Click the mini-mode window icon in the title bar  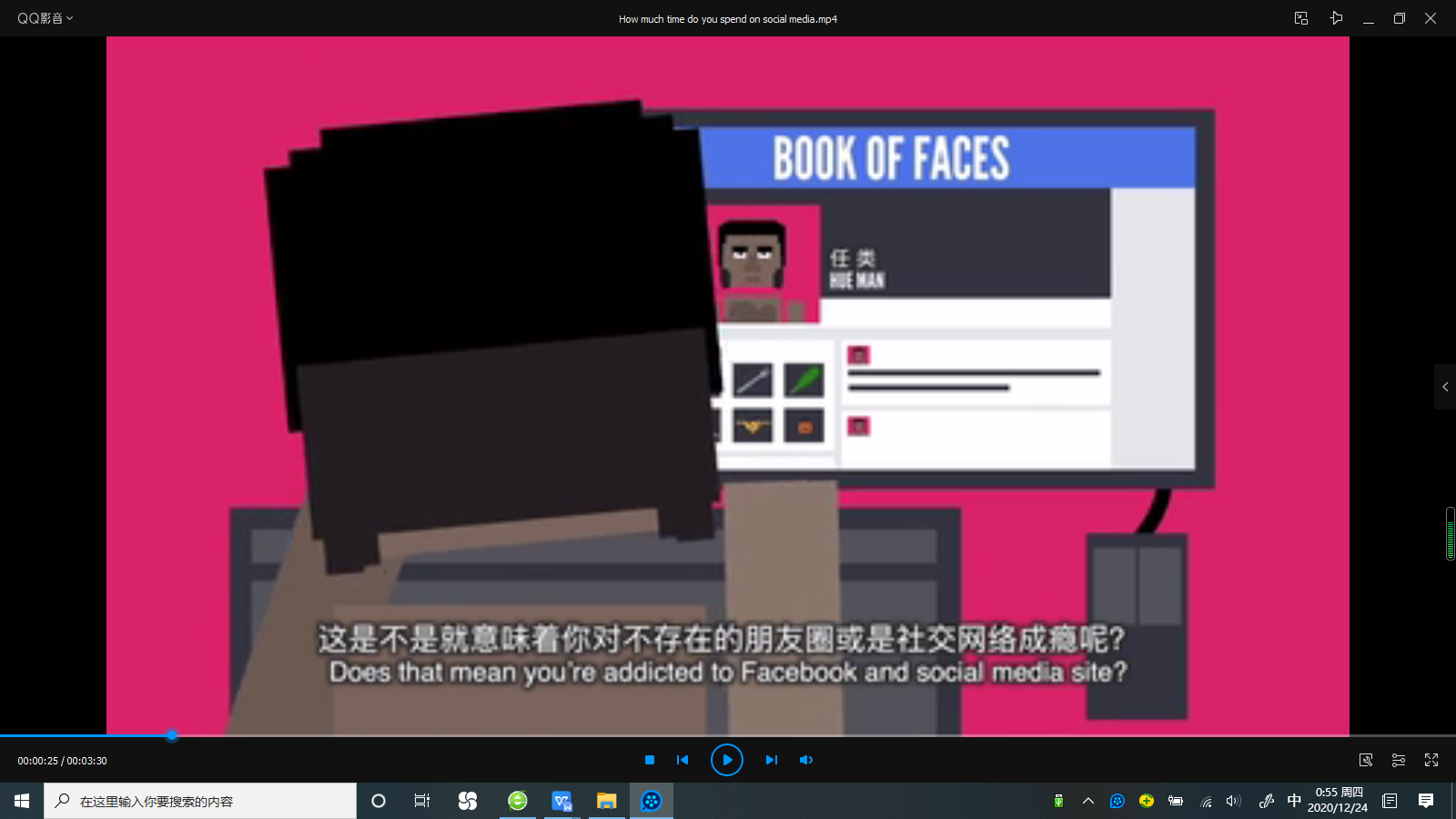tap(1301, 18)
